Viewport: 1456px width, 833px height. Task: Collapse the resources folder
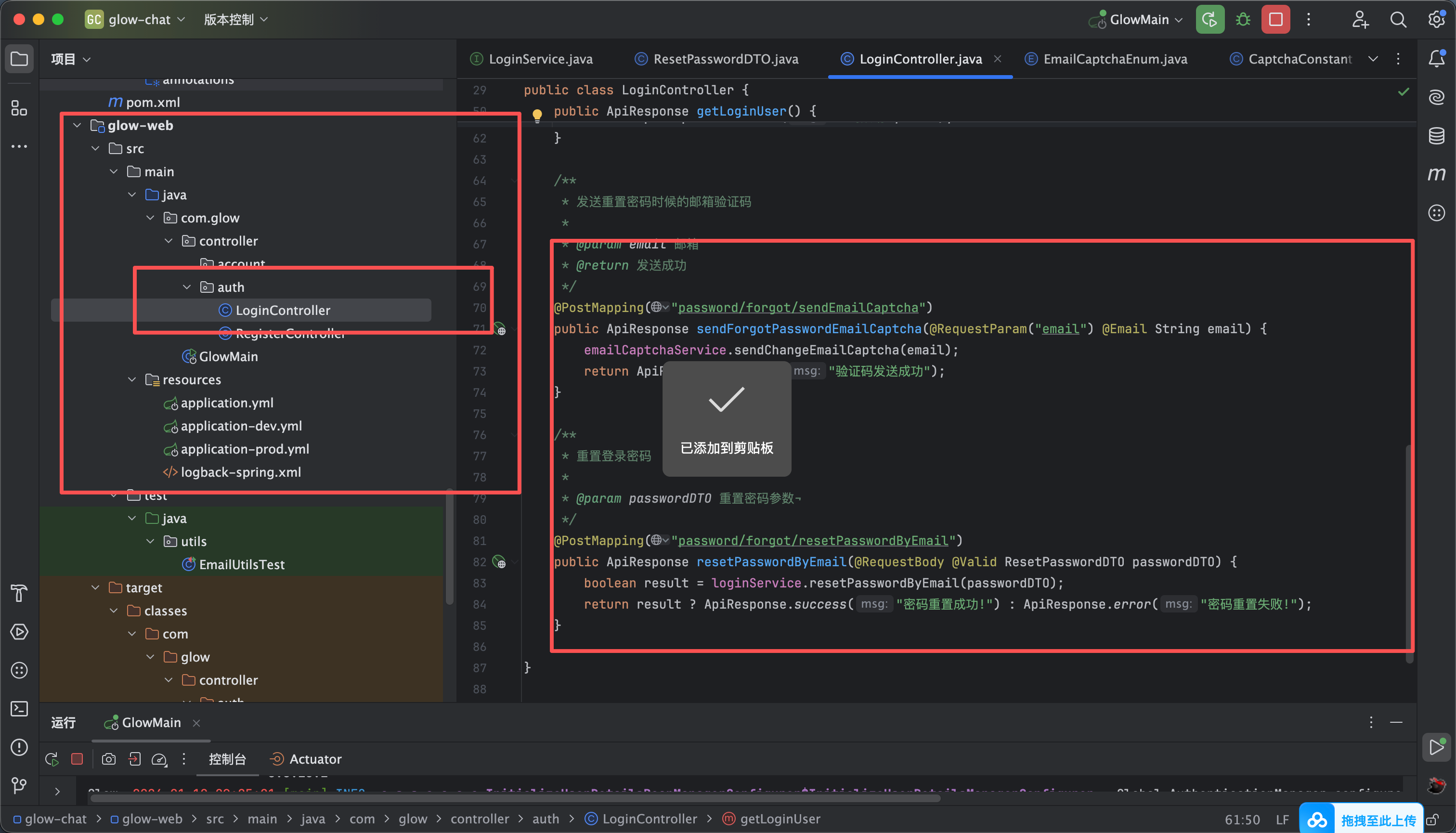(132, 379)
